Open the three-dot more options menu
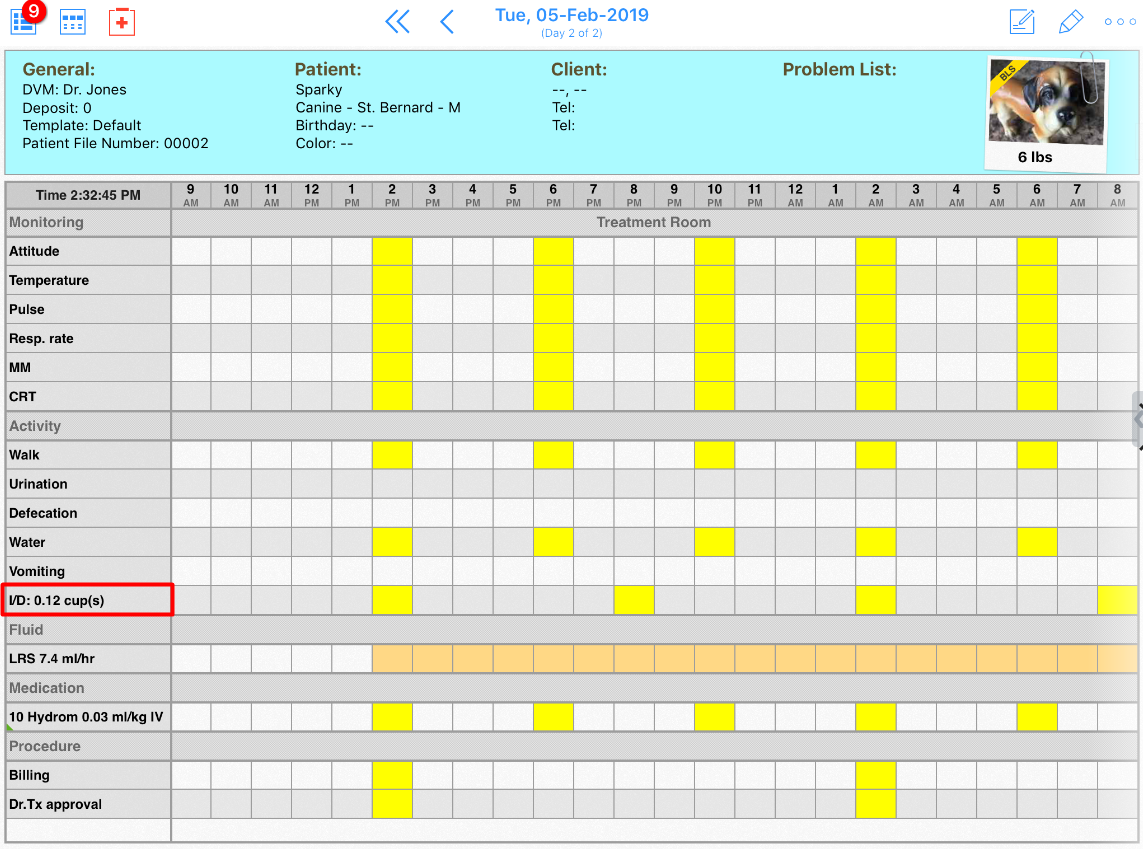Screen dimensions: 1143x849 (1120, 22)
